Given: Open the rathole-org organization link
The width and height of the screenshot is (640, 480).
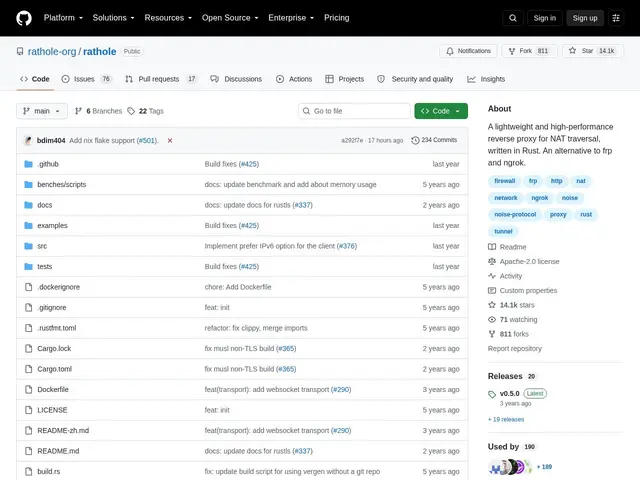Looking at the screenshot, I should pyautogui.click(x=52, y=51).
